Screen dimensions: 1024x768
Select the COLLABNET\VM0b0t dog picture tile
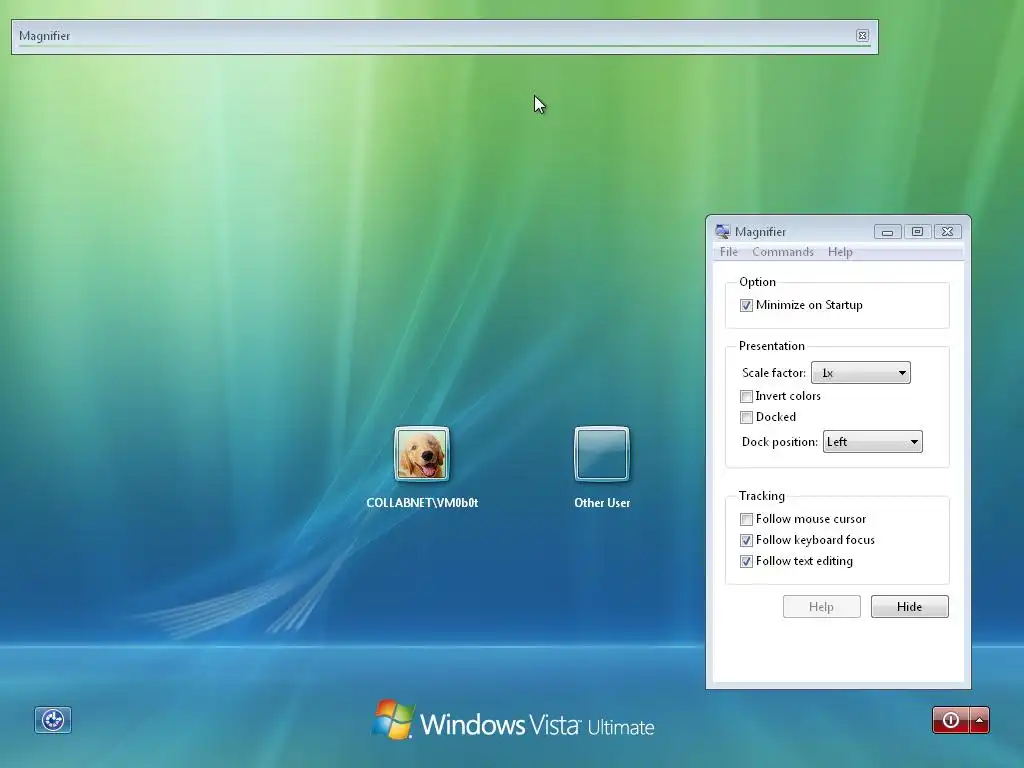coord(422,454)
